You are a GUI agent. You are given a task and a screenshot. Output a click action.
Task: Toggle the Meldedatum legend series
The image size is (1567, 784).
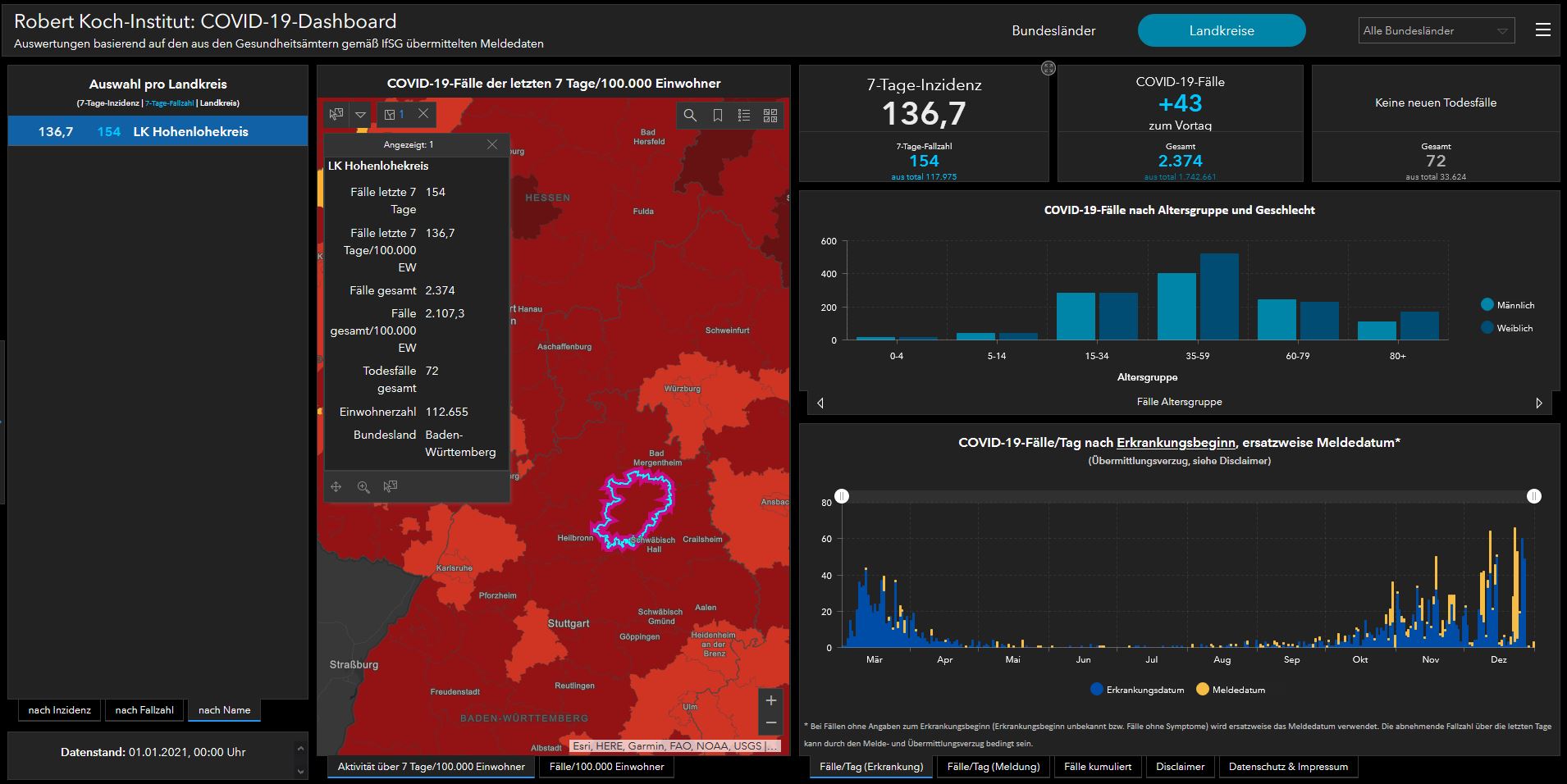pyautogui.click(x=1203, y=690)
